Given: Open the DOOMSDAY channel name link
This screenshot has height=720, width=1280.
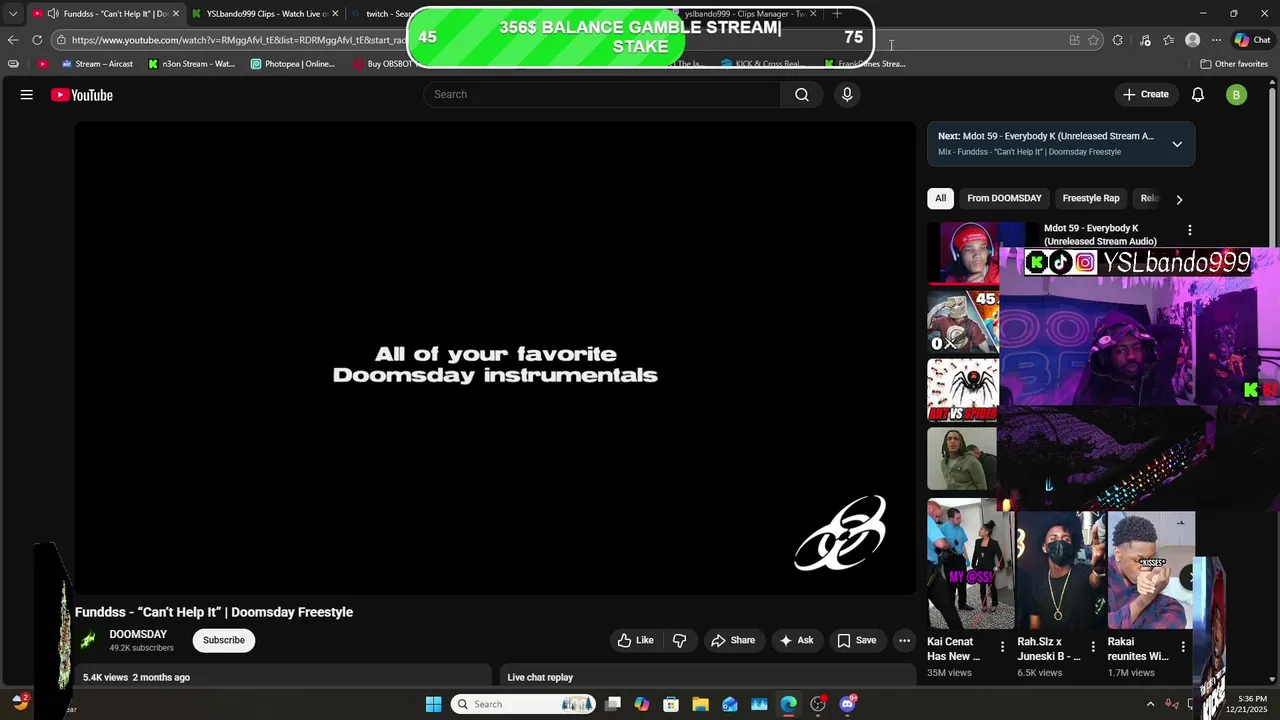Looking at the screenshot, I should [138, 635].
